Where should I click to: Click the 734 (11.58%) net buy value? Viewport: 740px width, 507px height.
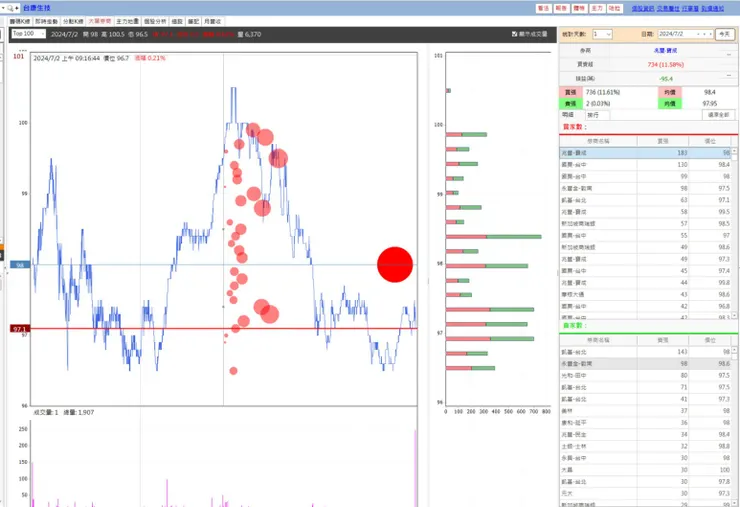pyautogui.click(x=665, y=65)
